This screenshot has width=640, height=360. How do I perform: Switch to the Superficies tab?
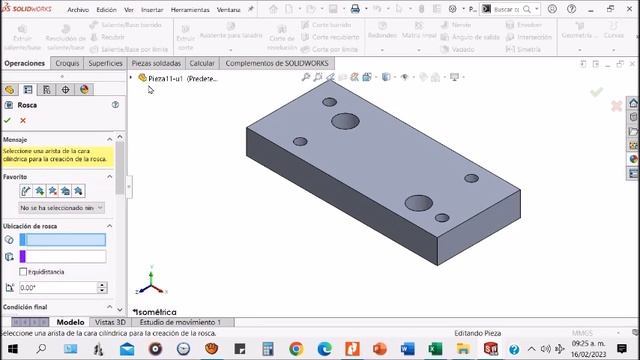click(105, 63)
